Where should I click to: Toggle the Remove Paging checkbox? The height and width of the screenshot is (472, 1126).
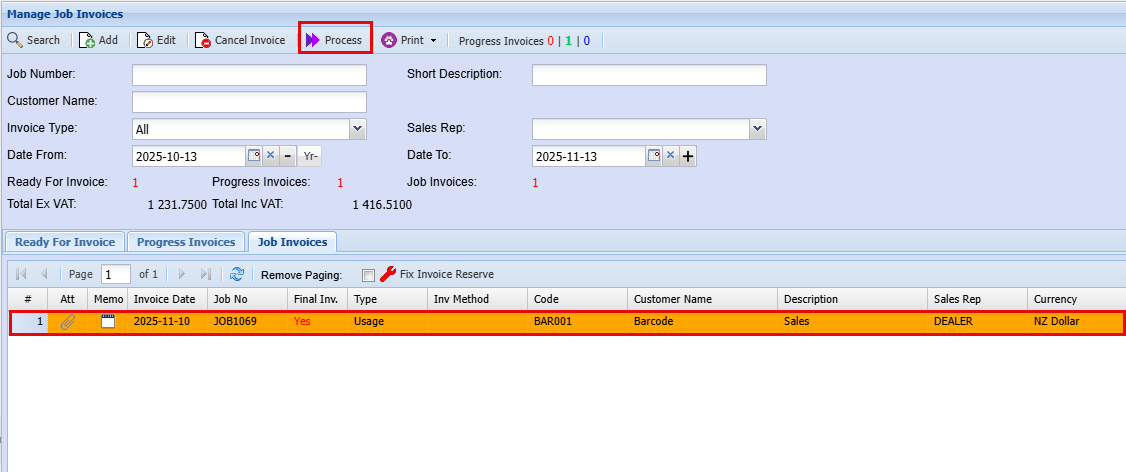368,274
